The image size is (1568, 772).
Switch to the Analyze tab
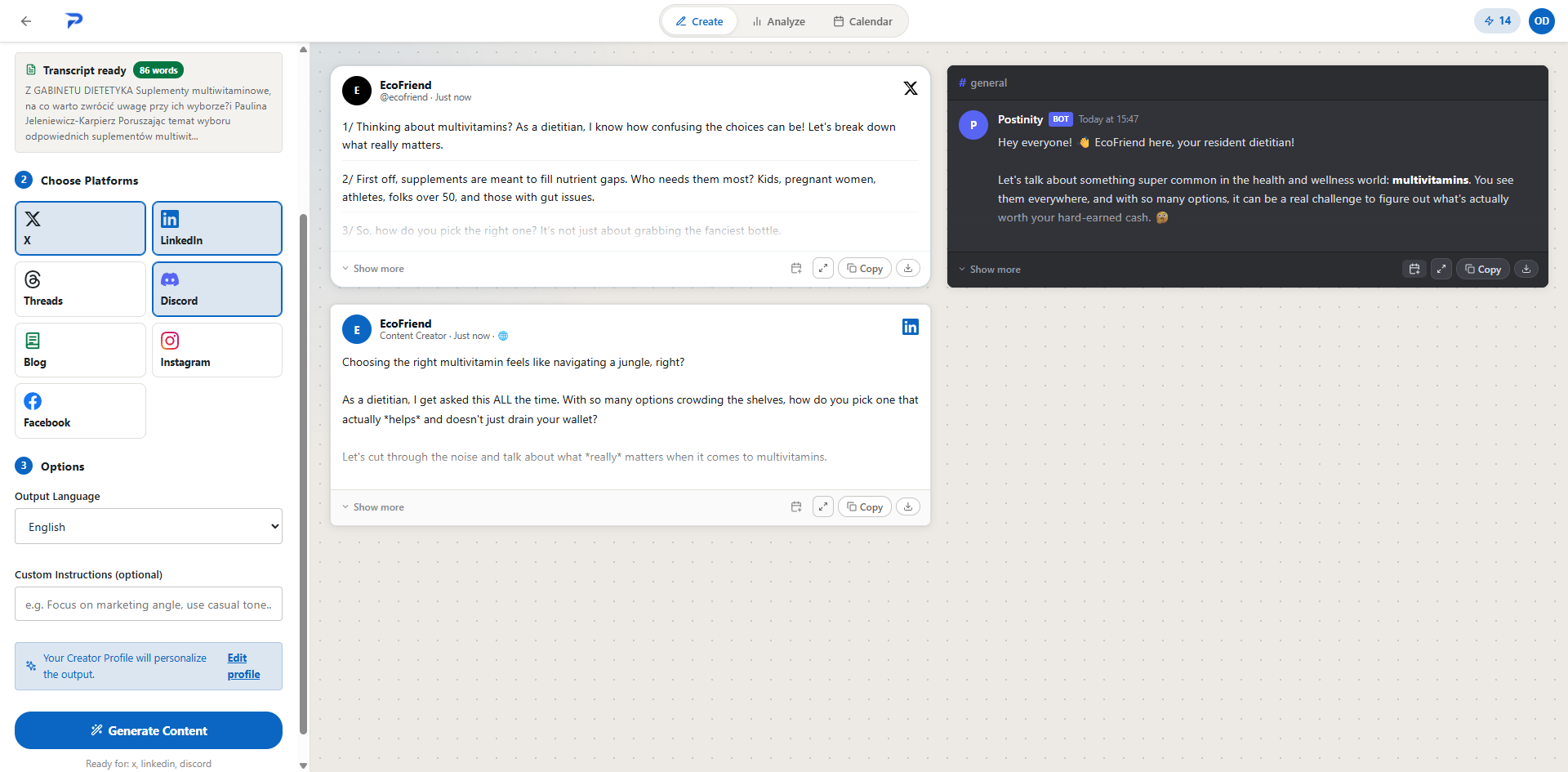point(778,21)
